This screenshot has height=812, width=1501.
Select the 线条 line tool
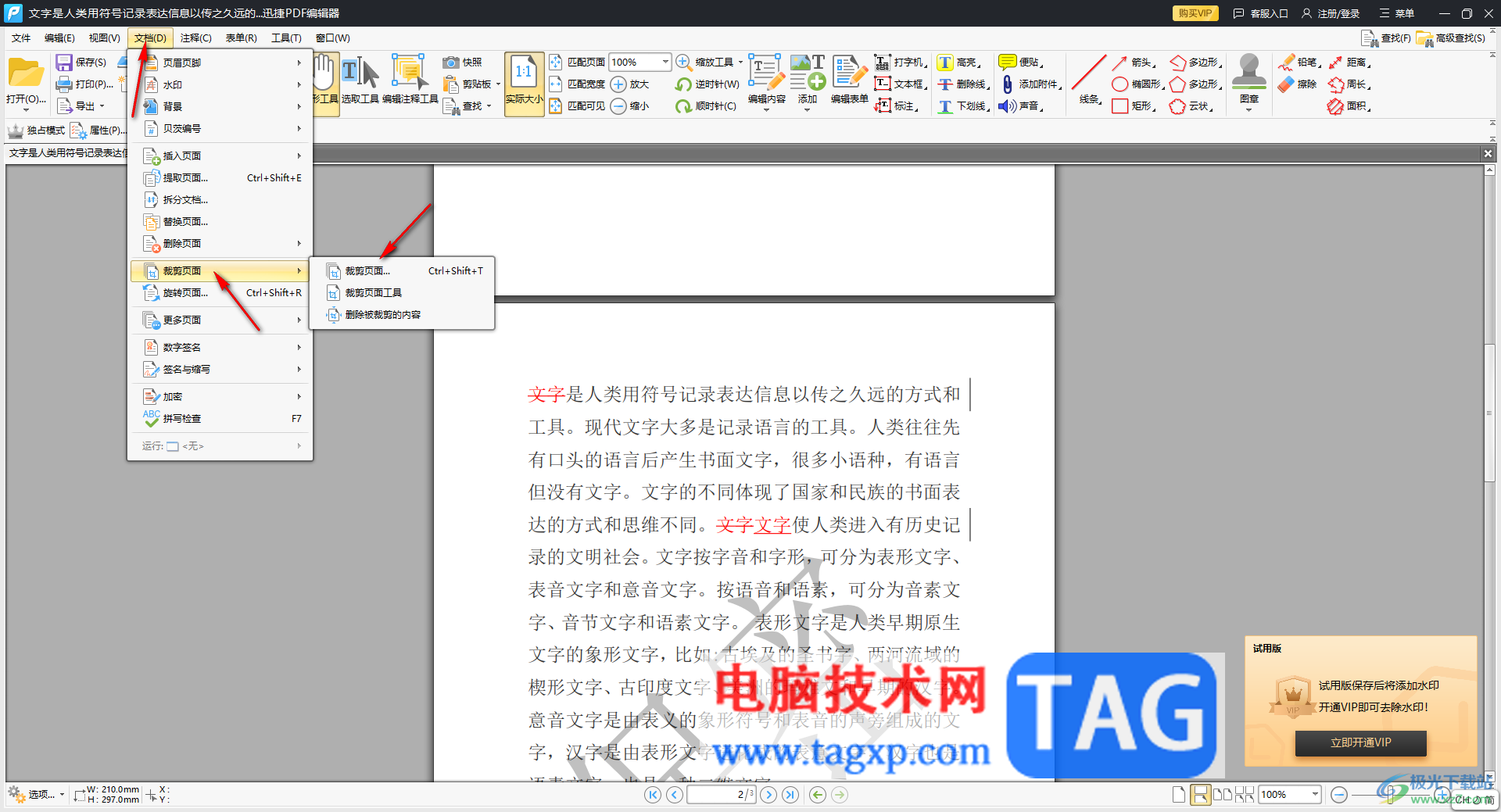click(x=1089, y=80)
